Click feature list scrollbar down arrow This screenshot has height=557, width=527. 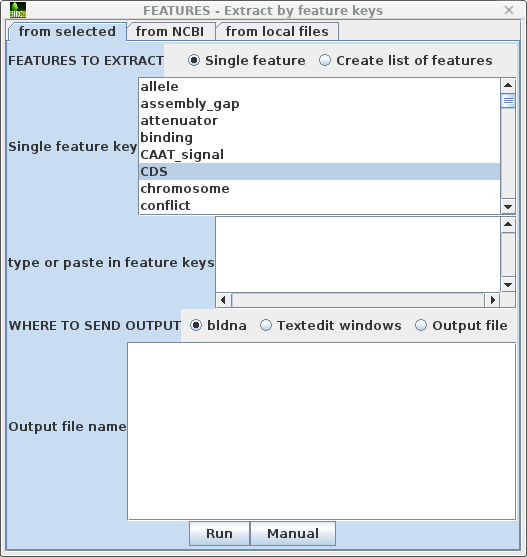[x=508, y=207]
